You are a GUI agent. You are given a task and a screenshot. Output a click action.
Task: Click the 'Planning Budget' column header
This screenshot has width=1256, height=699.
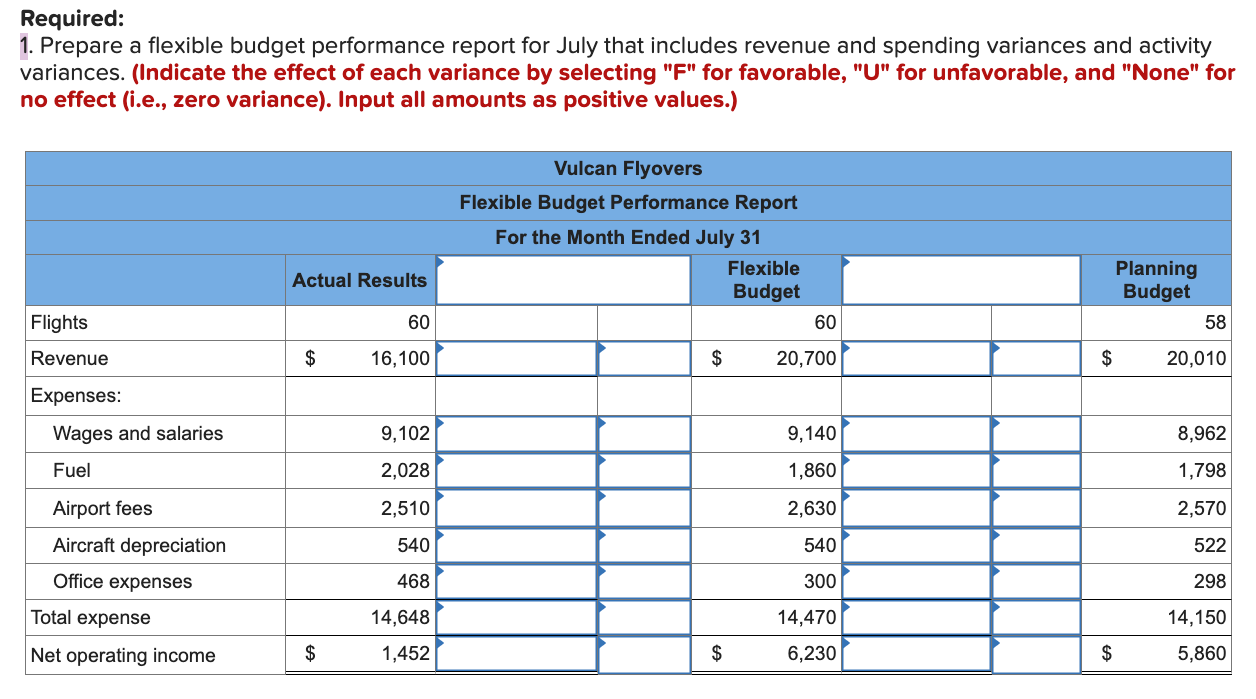pyautogui.click(x=1156, y=280)
